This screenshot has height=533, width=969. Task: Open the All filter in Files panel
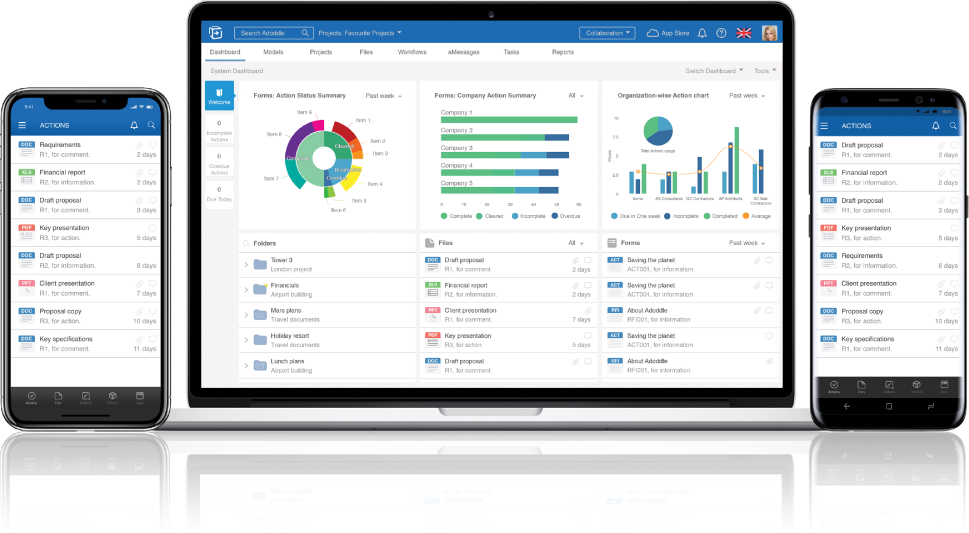[x=575, y=243]
